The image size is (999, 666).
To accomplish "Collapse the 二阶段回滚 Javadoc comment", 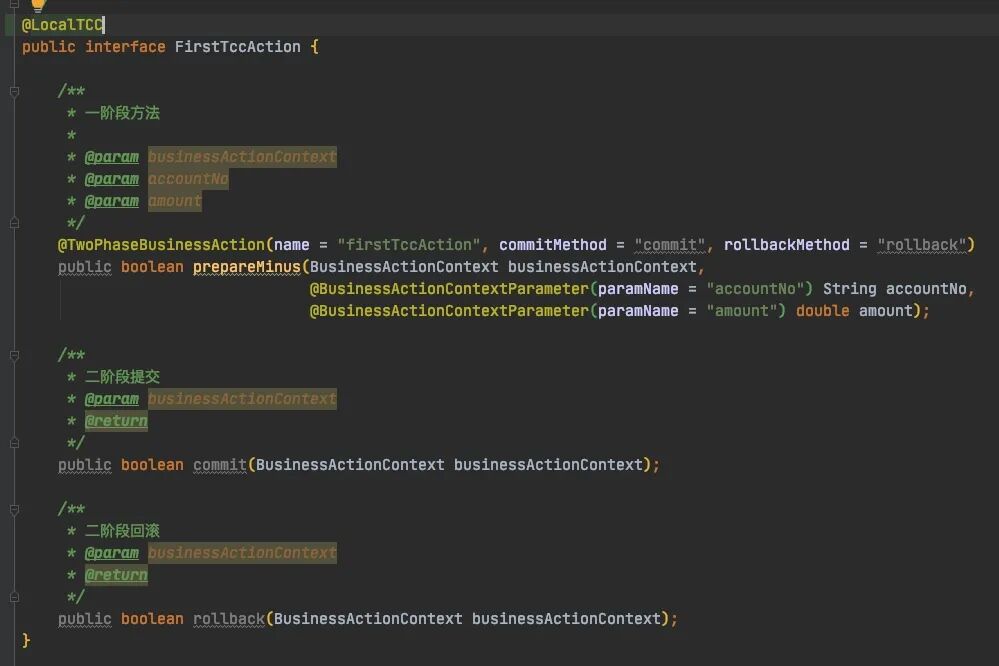I will (x=14, y=509).
